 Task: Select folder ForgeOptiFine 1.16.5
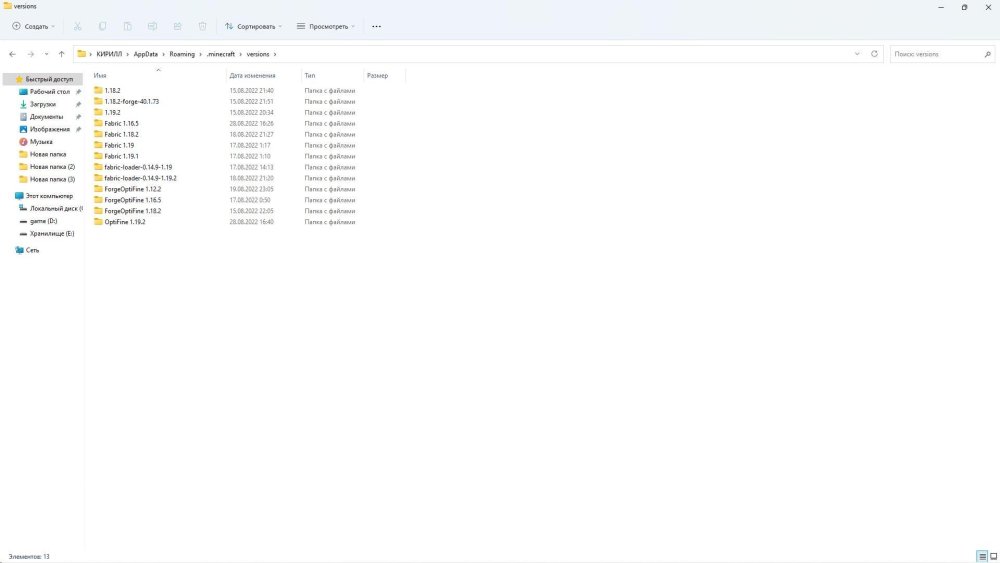point(133,200)
